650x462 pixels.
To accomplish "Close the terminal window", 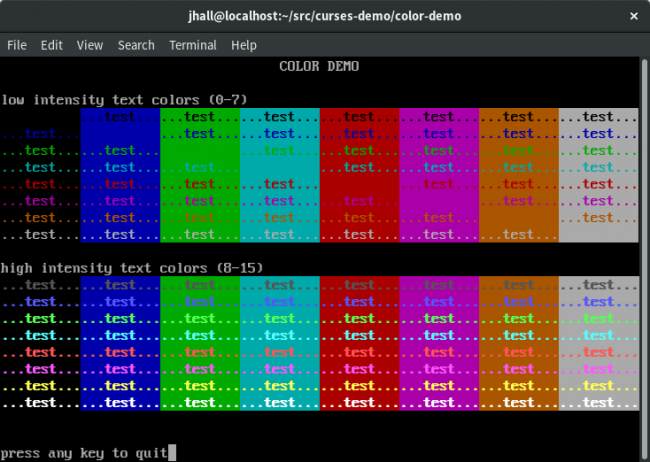I will (631, 16).
